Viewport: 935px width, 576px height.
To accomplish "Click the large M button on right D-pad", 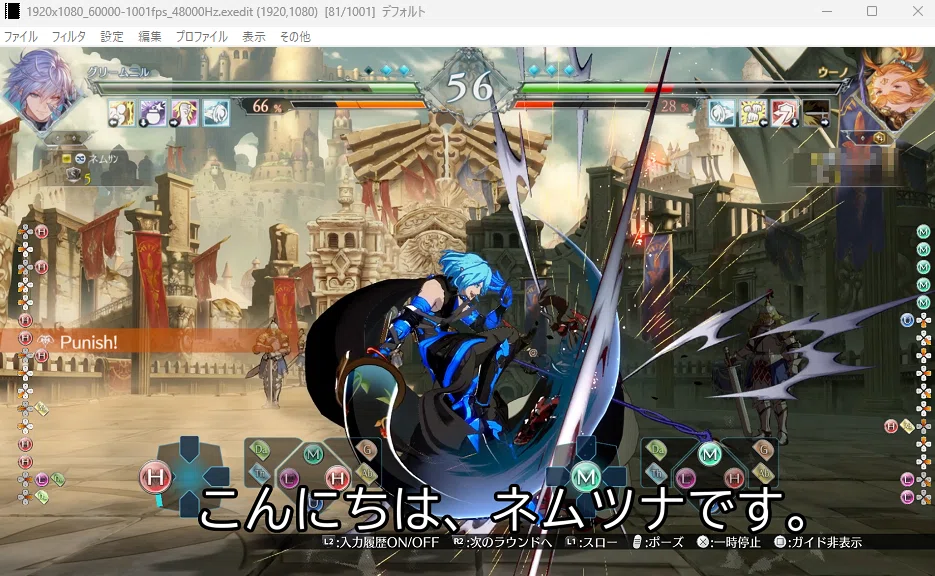I will [x=586, y=477].
